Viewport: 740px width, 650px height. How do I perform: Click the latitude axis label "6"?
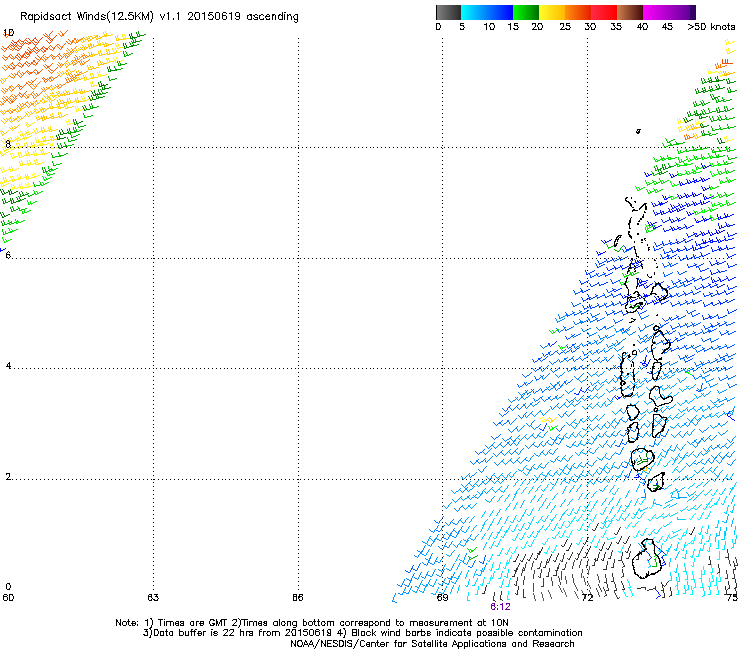(8, 255)
